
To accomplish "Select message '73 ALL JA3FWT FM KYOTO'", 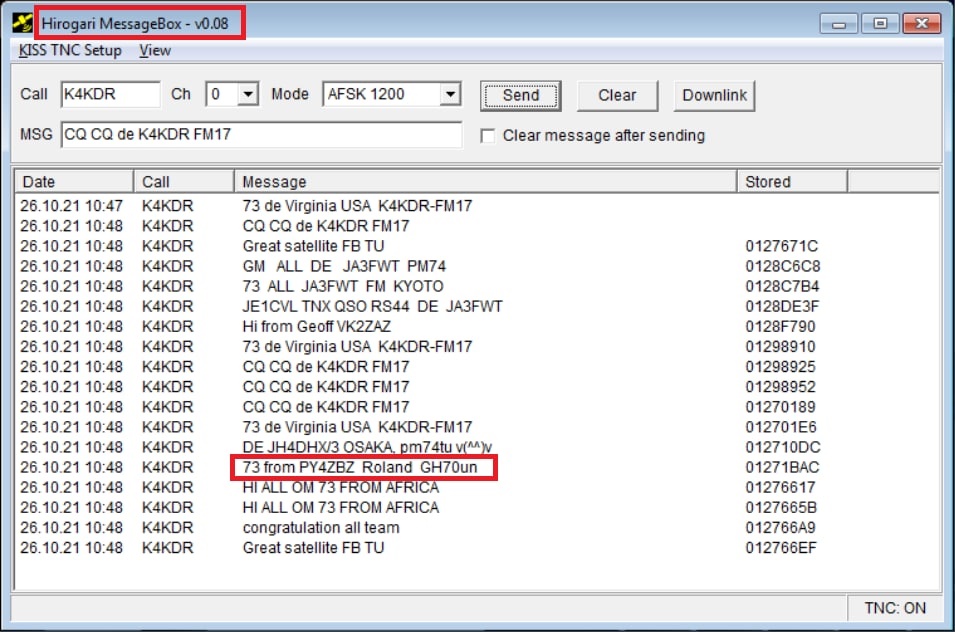I will click(x=343, y=286).
